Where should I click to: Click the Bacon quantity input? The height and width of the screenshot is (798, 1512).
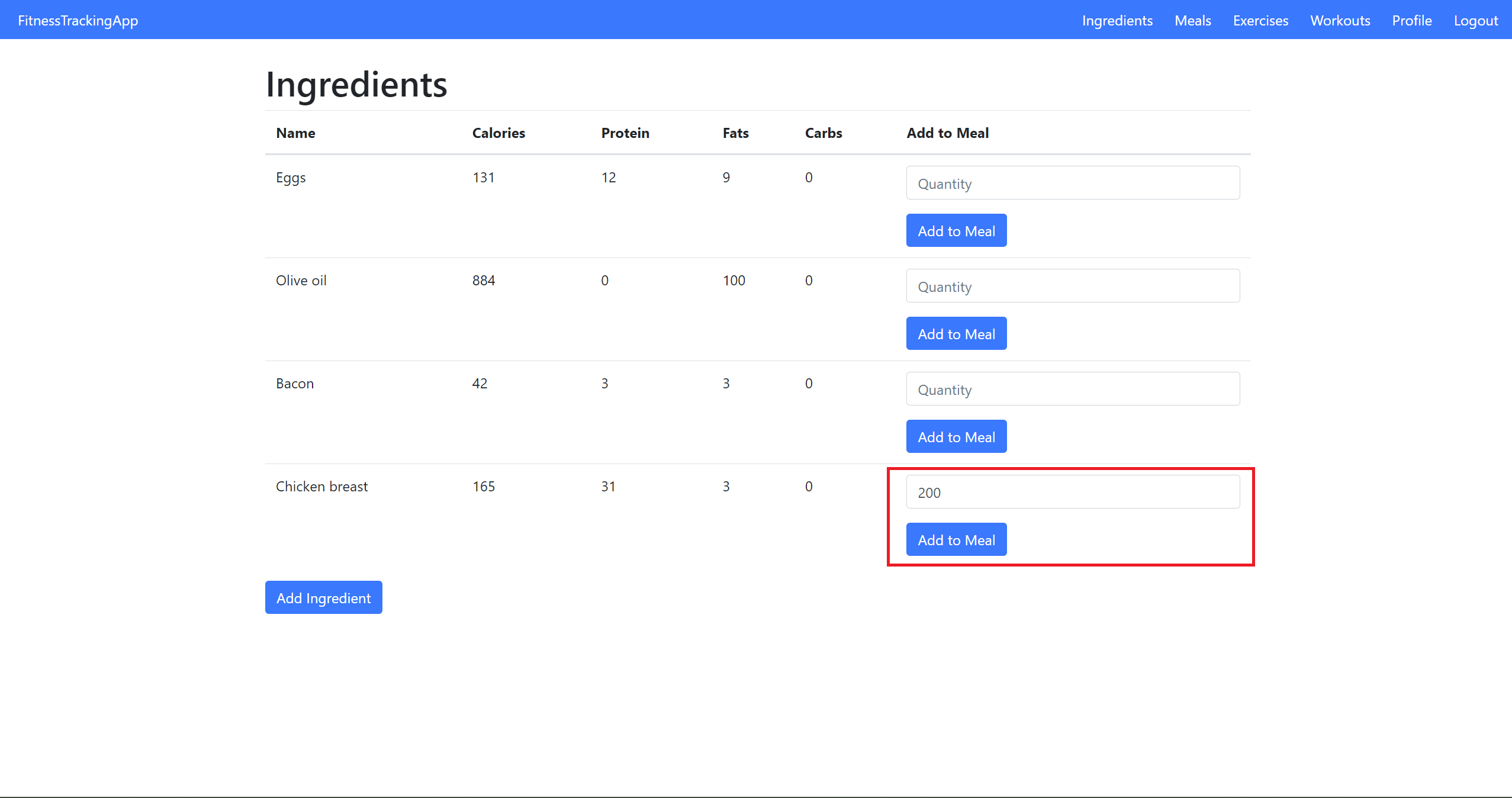tap(1072, 389)
